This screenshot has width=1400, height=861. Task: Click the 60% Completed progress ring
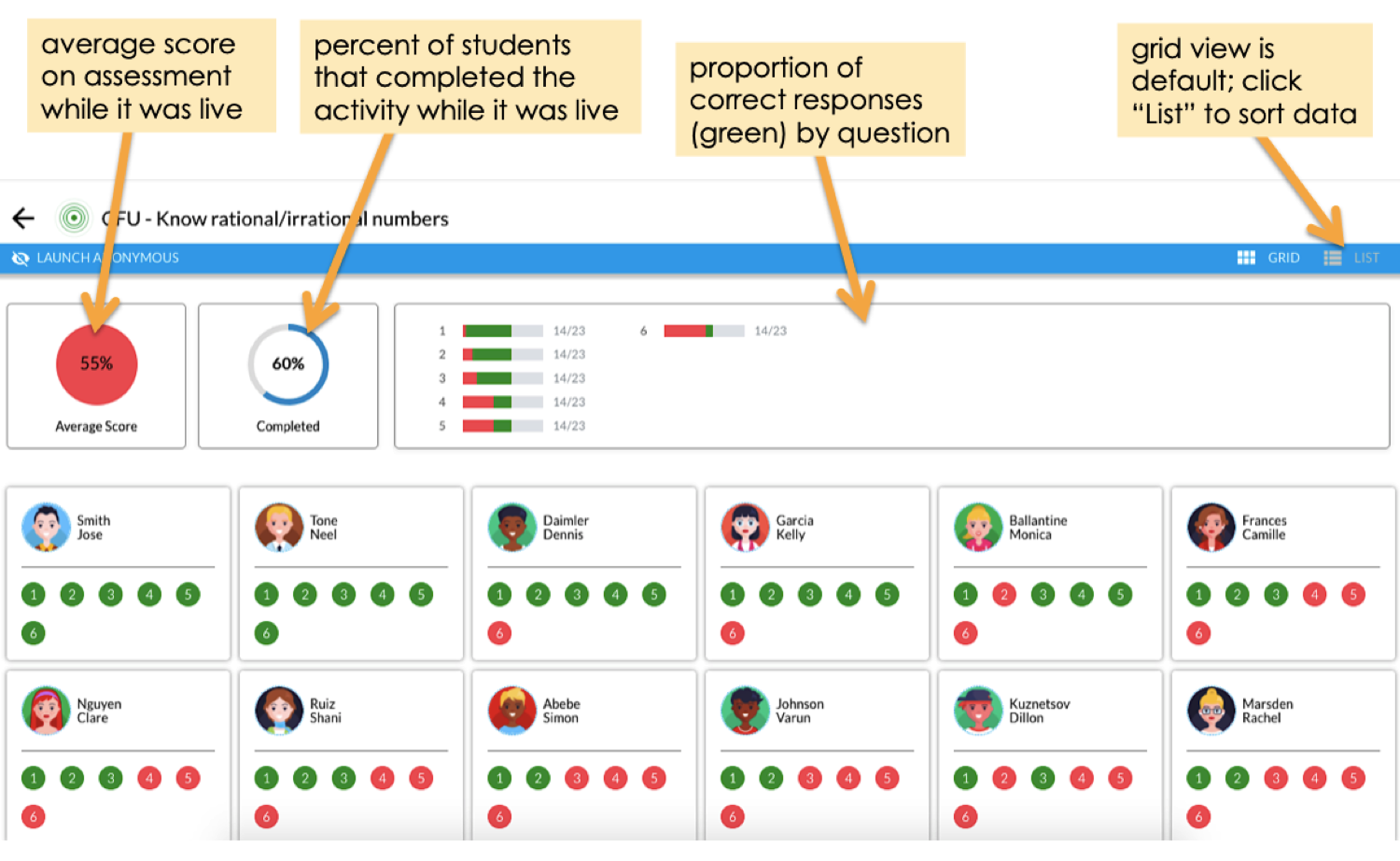pyautogui.click(x=287, y=365)
